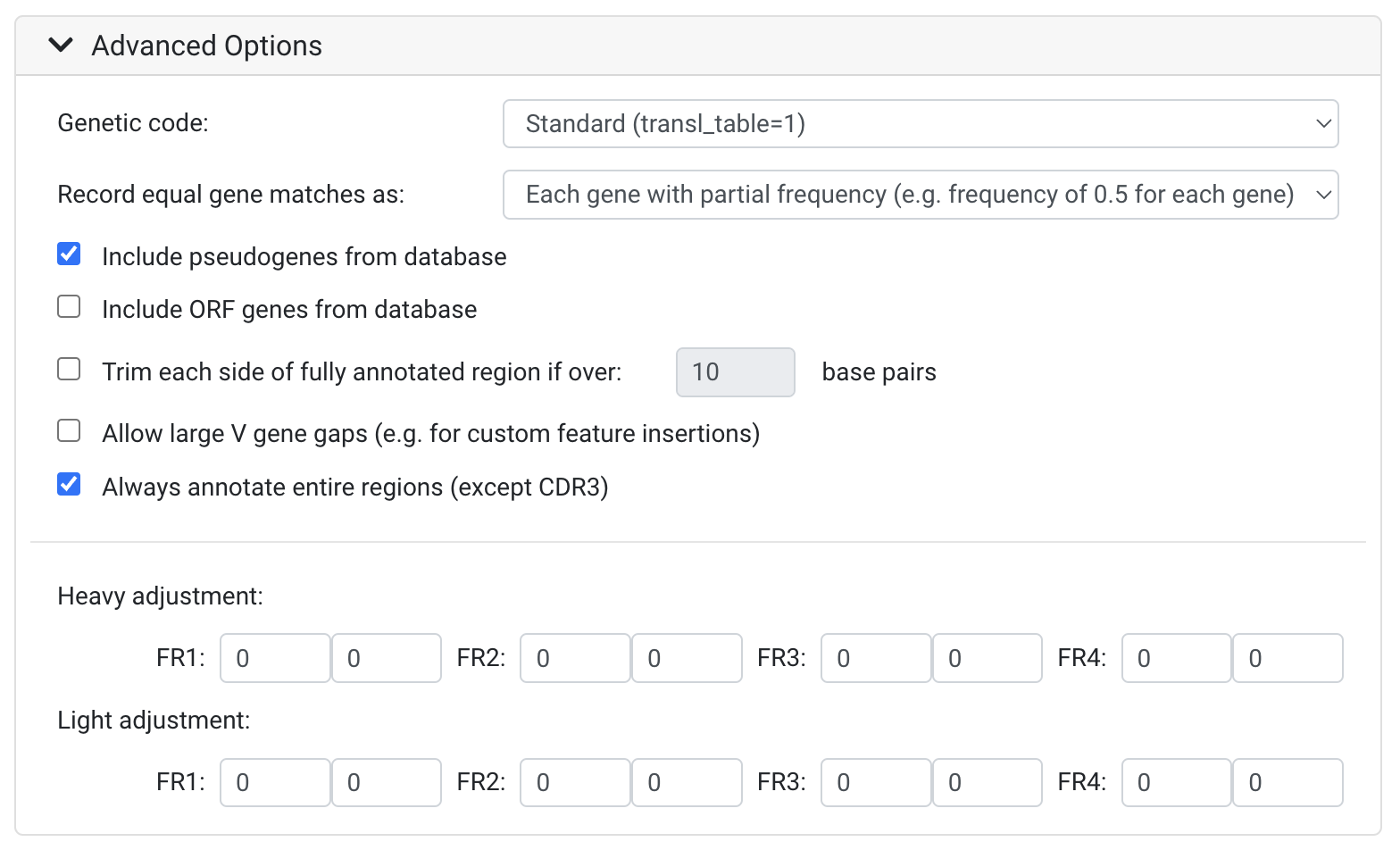Enable Allow large V gene gaps
This screenshot has width=1400, height=850.
(69, 431)
